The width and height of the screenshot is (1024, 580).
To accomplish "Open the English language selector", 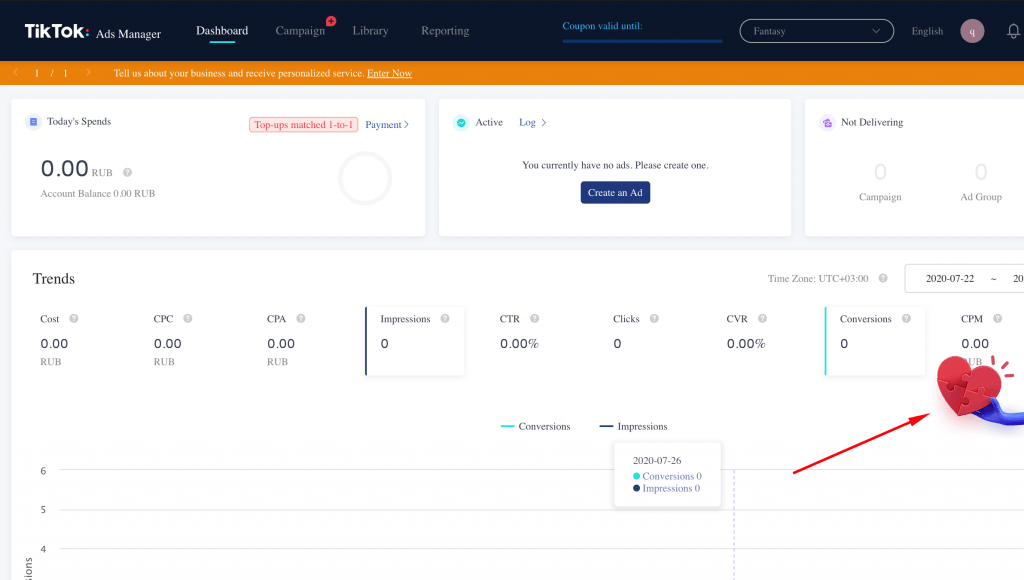I will 927,31.
